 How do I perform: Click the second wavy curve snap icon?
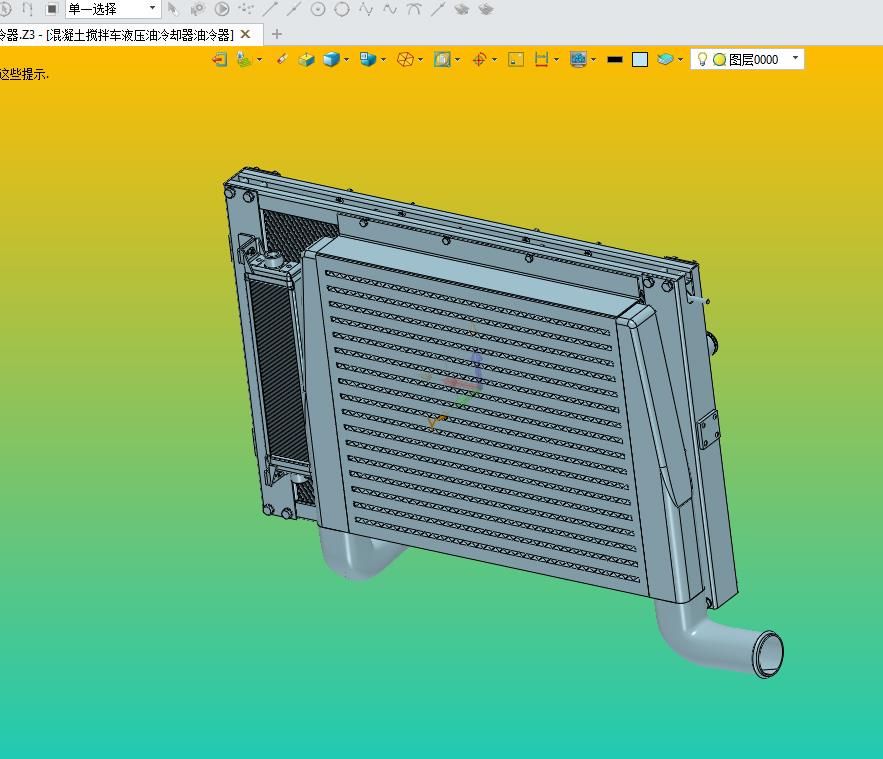click(390, 9)
